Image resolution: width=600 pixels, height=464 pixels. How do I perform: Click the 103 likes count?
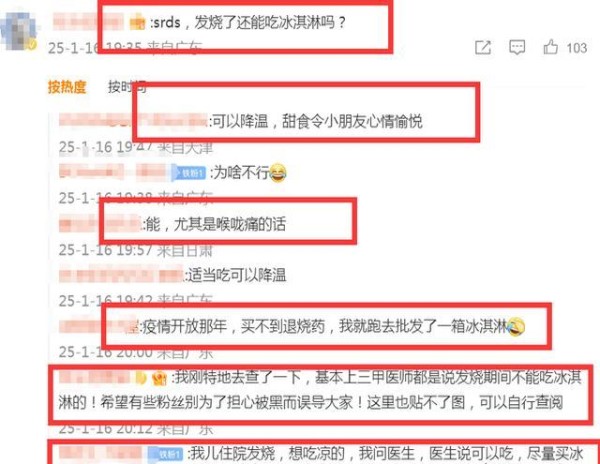pyautogui.click(x=577, y=48)
